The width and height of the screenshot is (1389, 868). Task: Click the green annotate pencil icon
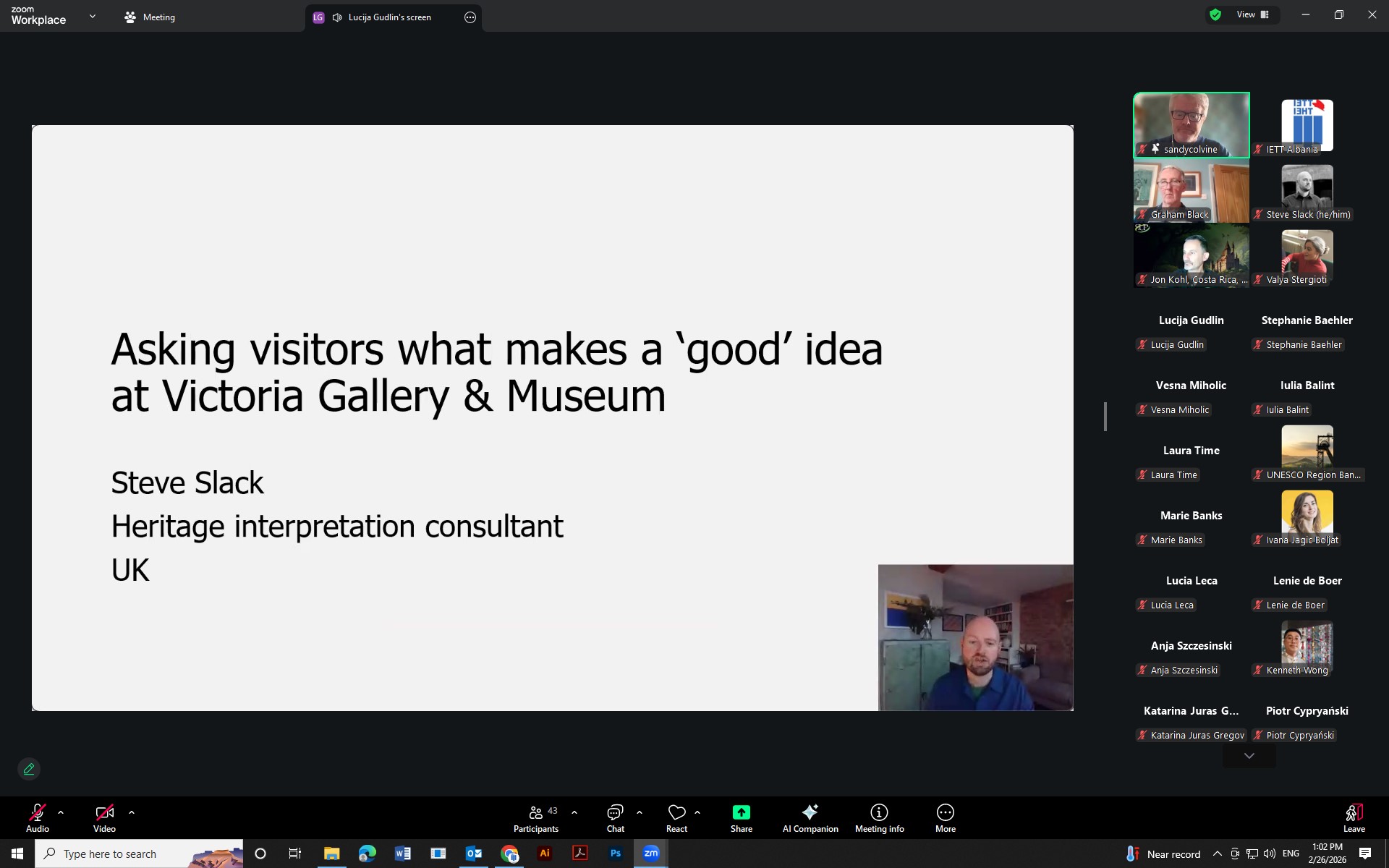[x=29, y=769]
